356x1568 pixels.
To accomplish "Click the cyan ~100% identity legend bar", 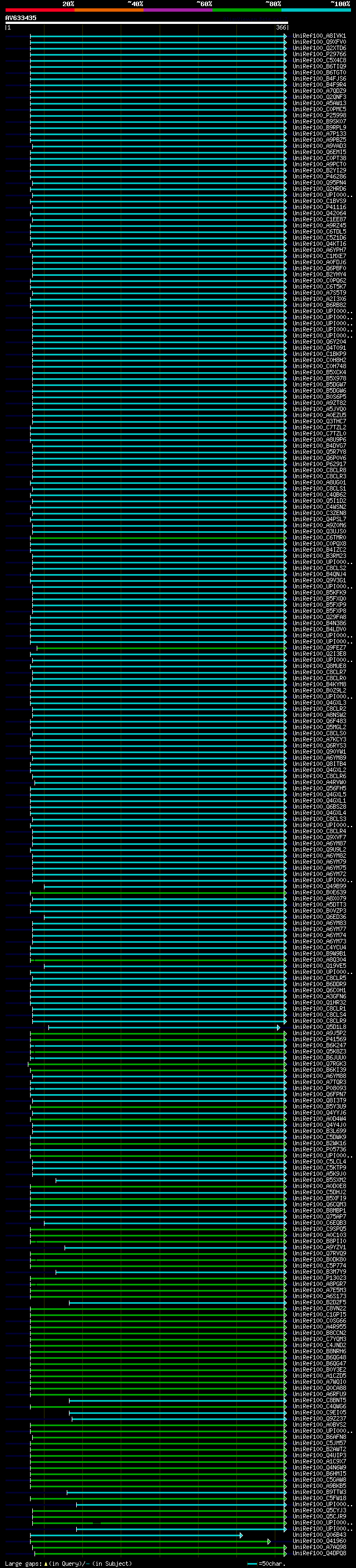I will click(x=316, y=11).
